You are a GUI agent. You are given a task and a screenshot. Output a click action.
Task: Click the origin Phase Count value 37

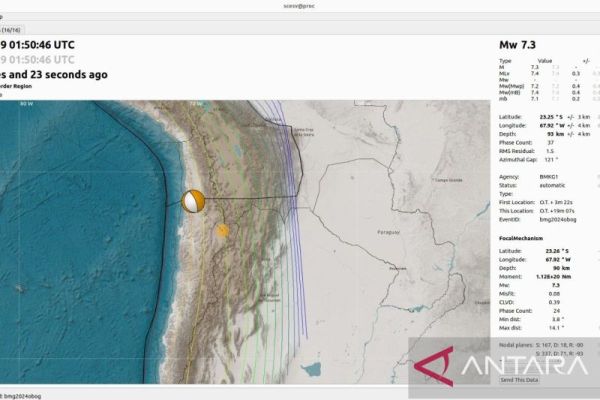point(551,142)
